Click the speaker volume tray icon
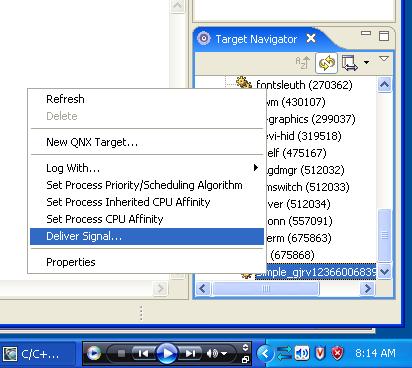This screenshot has width=412, height=368. click(x=302, y=354)
